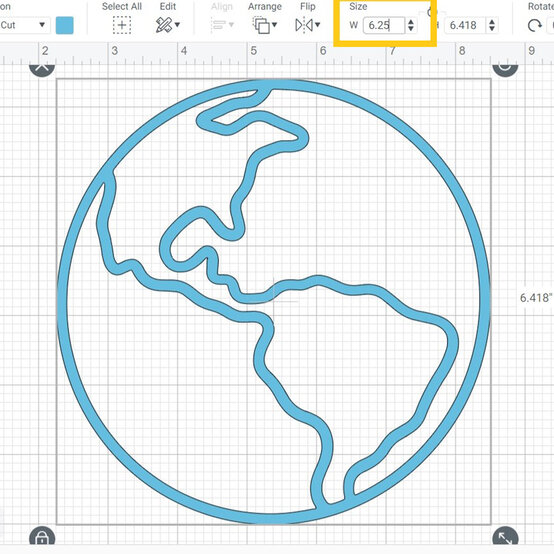Click the blue globe outline image
Screen dimensions: 554x554
274,301
